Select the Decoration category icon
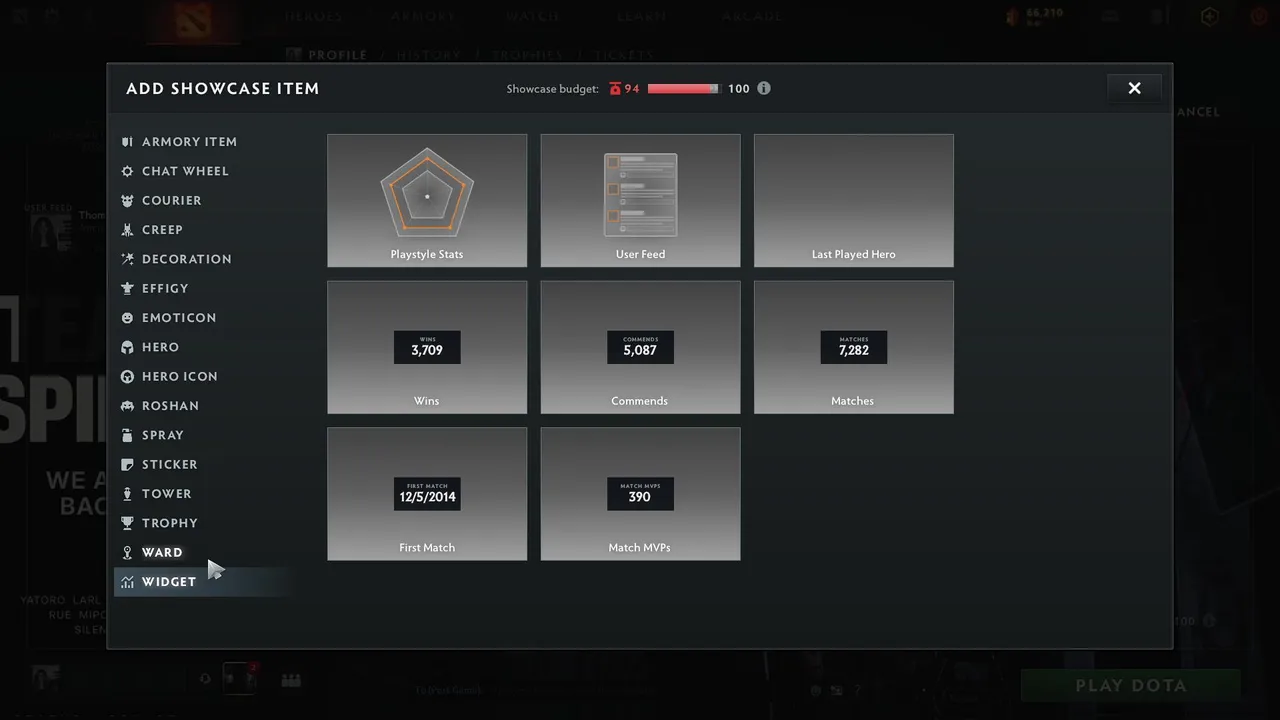1280x720 pixels. [x=127, y=259]
